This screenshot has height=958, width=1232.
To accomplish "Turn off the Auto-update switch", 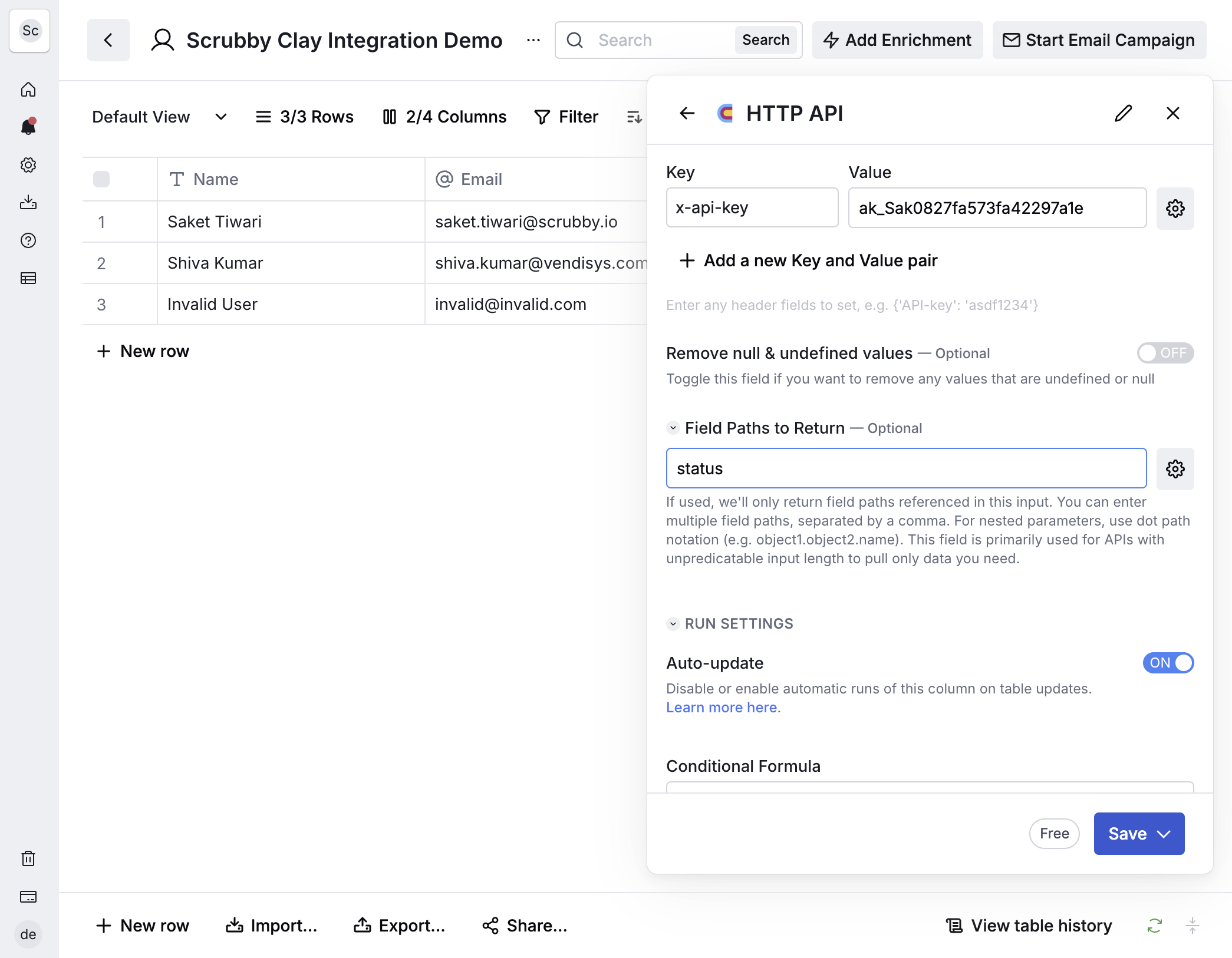I will pyautogui.click(x=1168, y=663).
